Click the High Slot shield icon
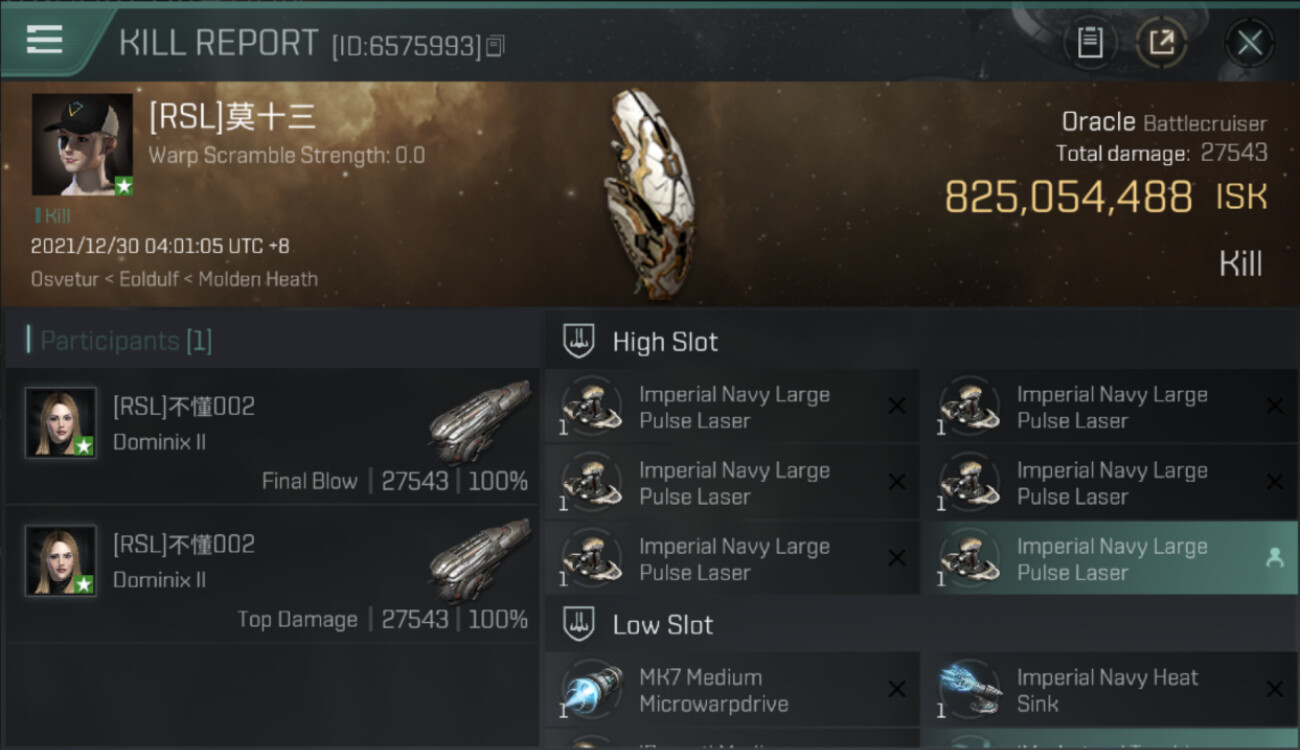 579,341
